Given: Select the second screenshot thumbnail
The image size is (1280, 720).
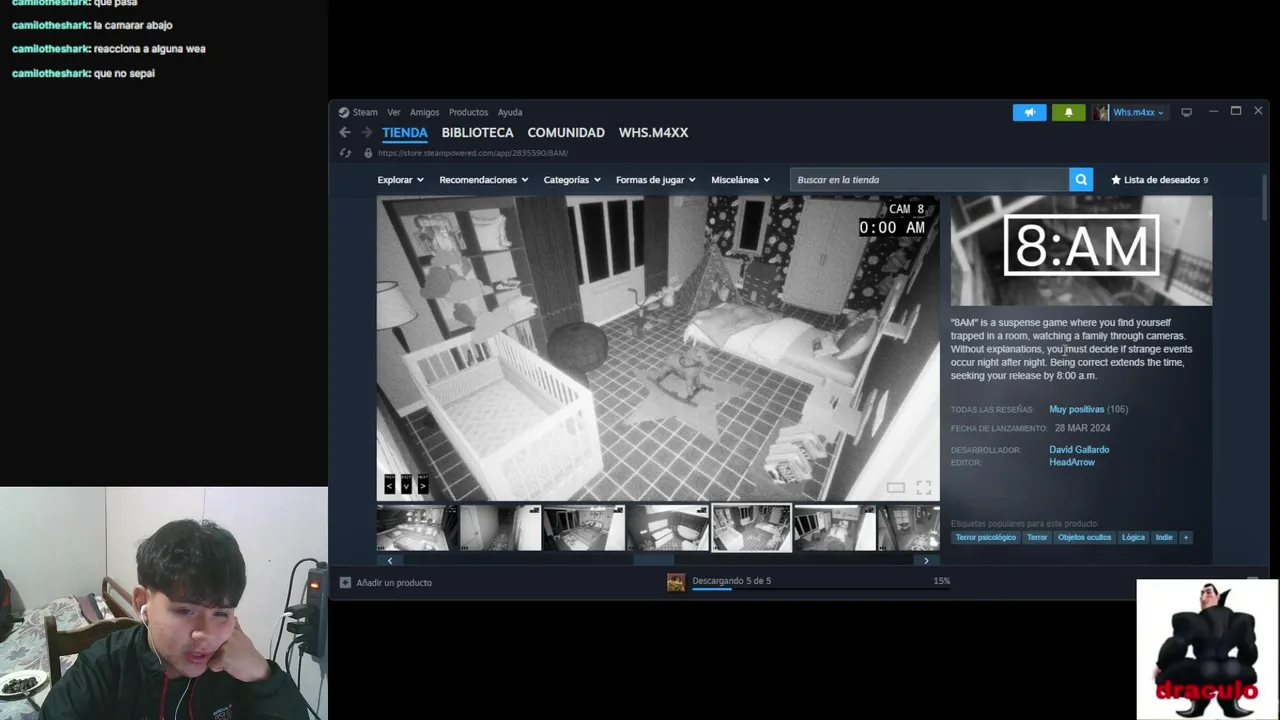Looking at the screenshot, I should (x=500, y=528).
